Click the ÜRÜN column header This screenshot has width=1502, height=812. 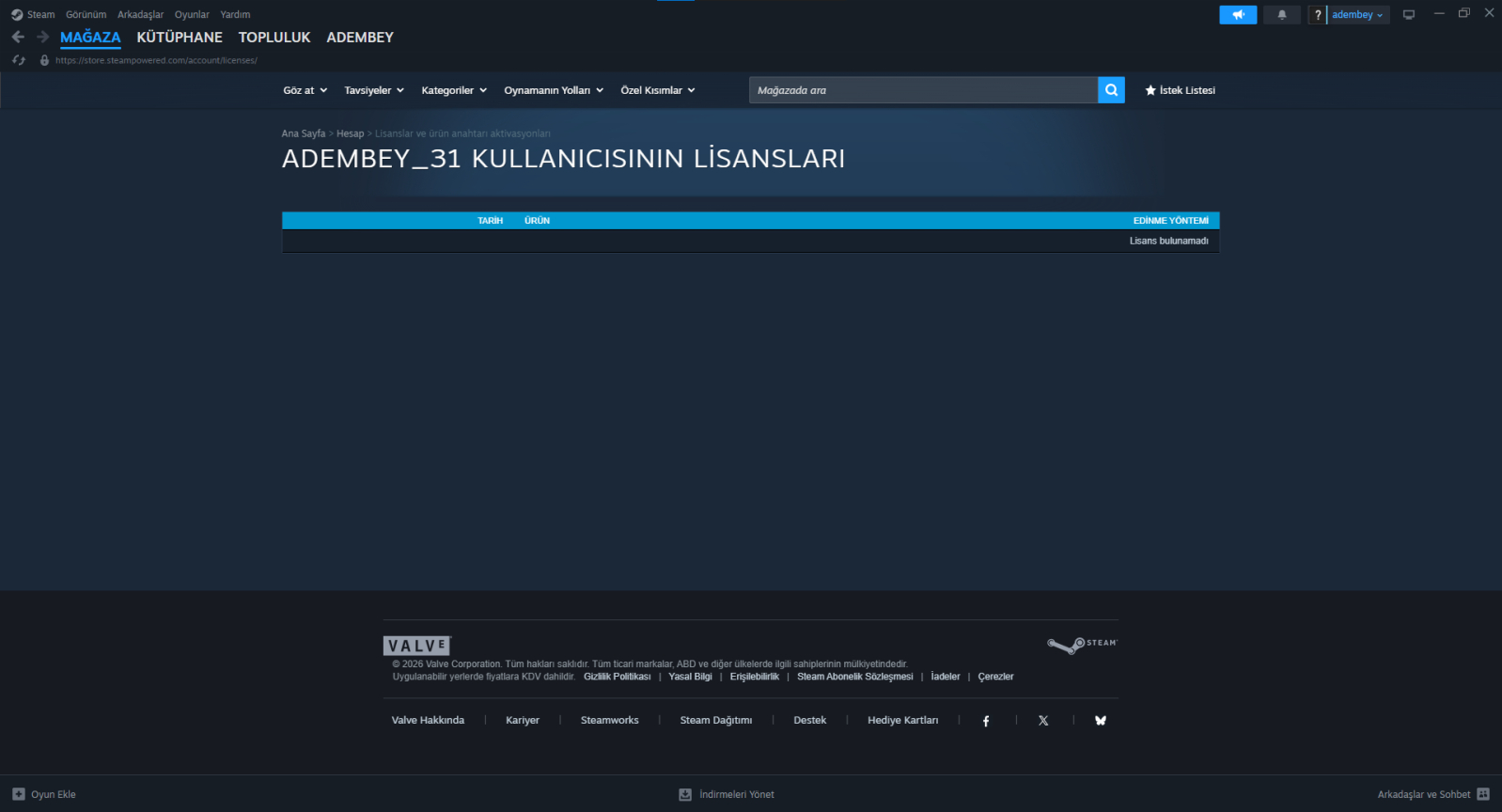pos(537,221)
